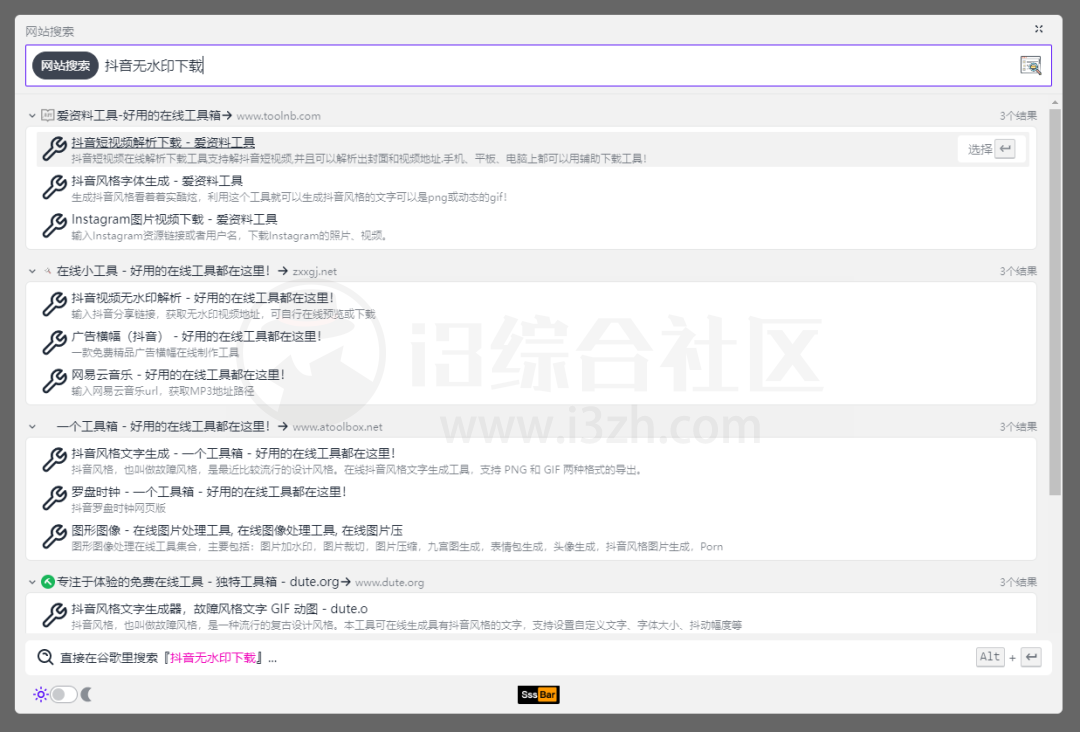Image resolution: width=1080 pixels, height=732 pixels.
Task: Click the scrollbar up arrow
Action: [x=1055, y=103]
